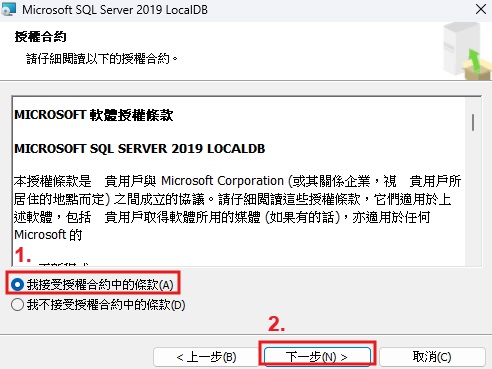Click the server box installer graphic
The height and width of the screenshot is (369, 492).
[467, 51]
